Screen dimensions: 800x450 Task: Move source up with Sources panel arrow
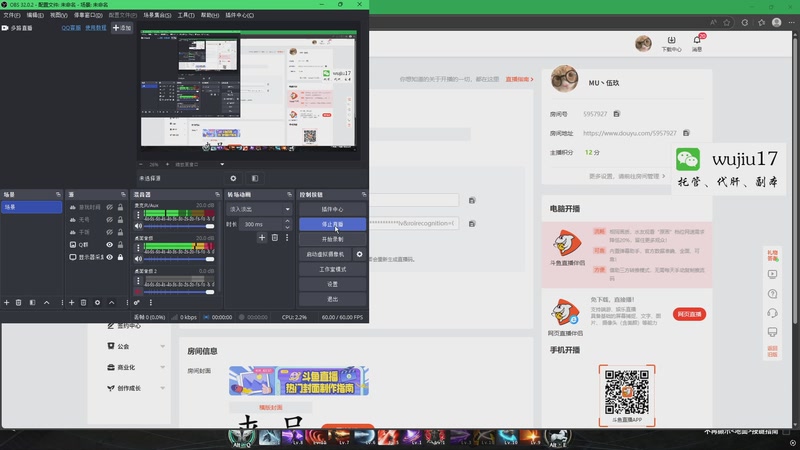[x=111, y=303]
